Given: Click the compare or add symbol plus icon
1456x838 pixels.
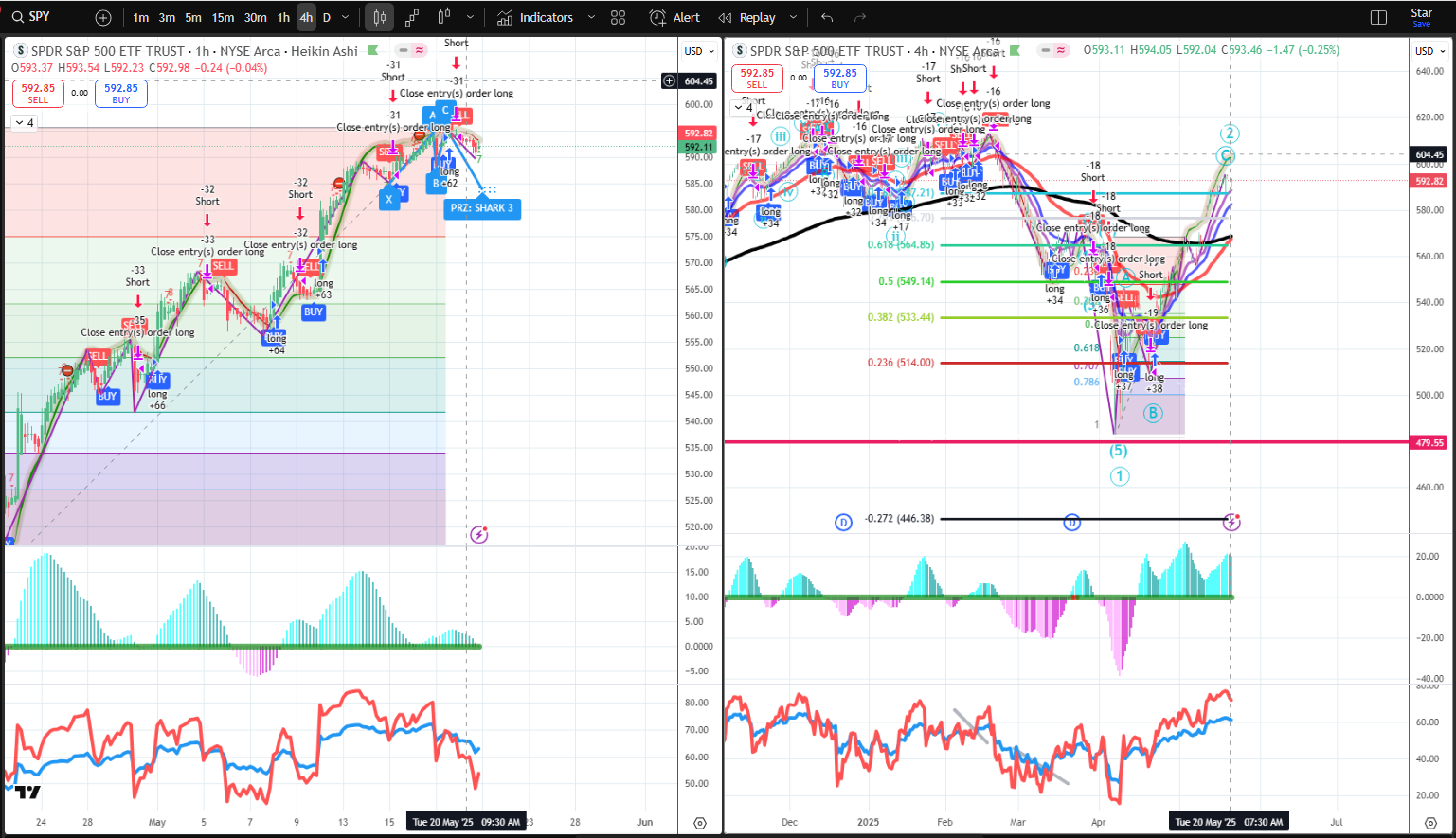Looking at the screenshot, I should (x=103, y=17).
